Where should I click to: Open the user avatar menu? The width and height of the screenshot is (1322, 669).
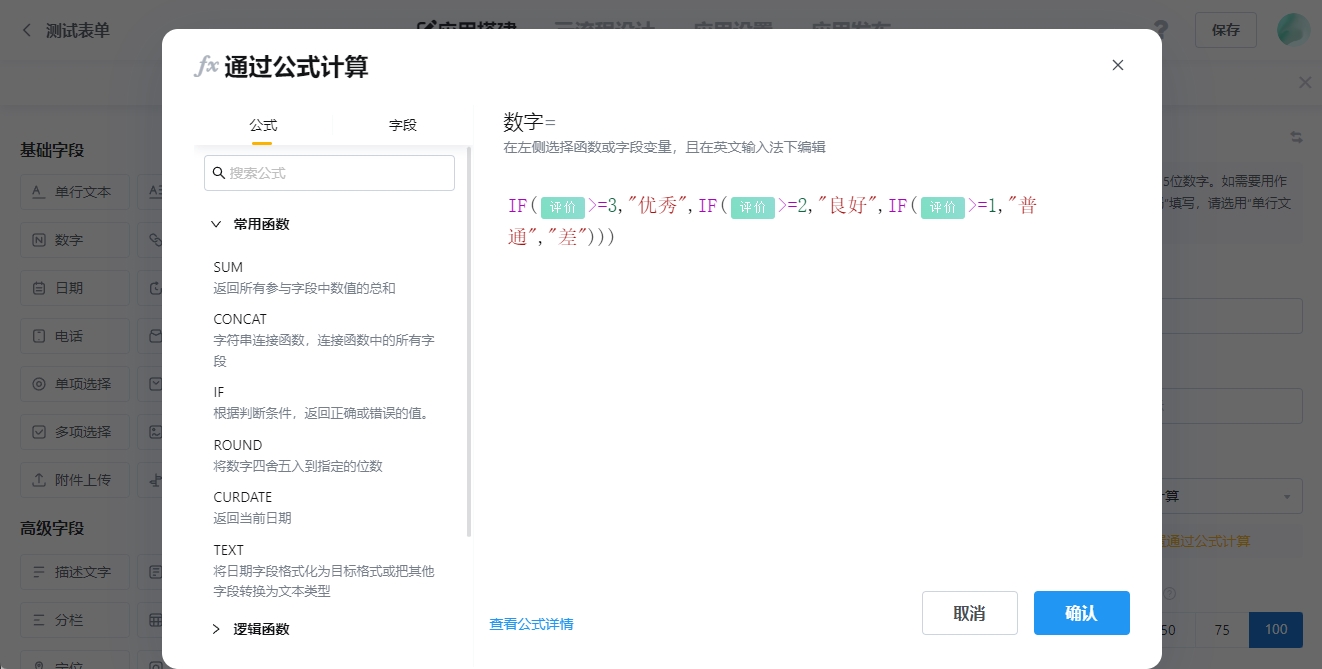(x=1293, y=29)
